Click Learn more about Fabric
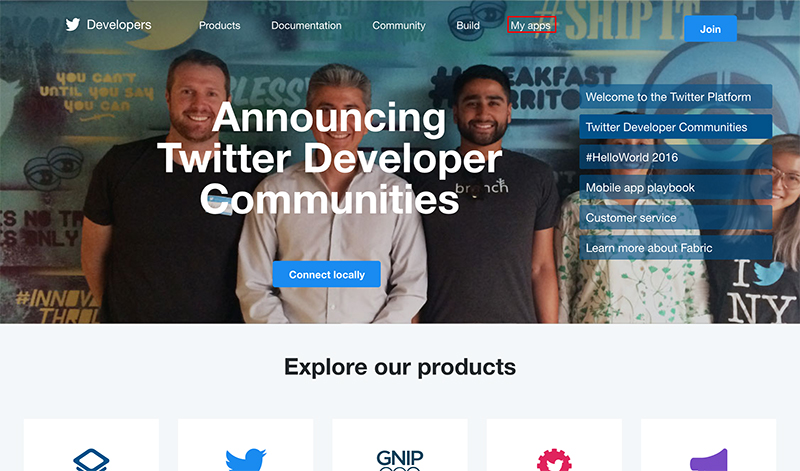The width and height of the screenshot is (800, 471). (676, 247)
